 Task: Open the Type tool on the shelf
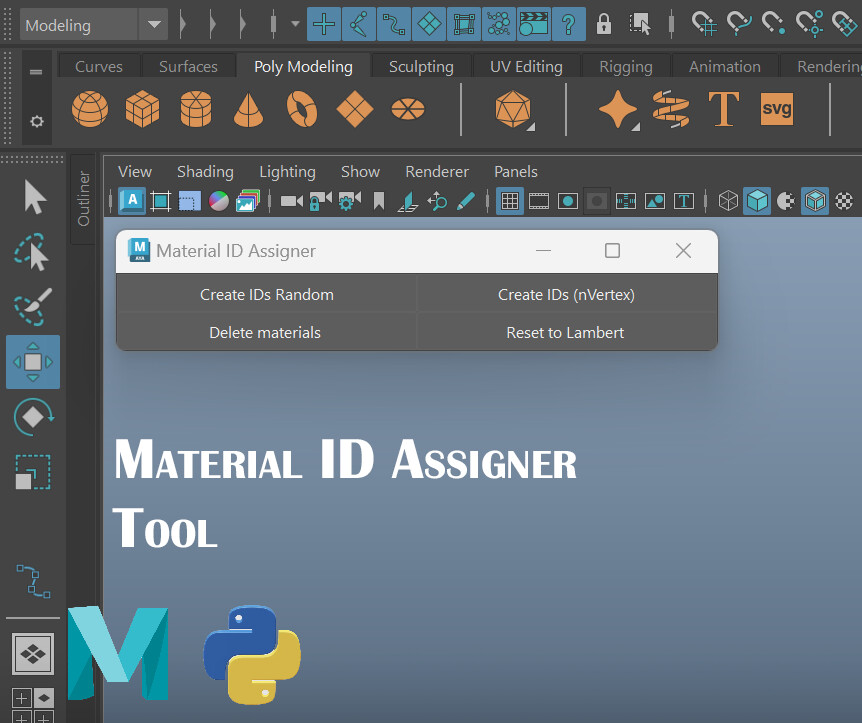tap(723, 110)
